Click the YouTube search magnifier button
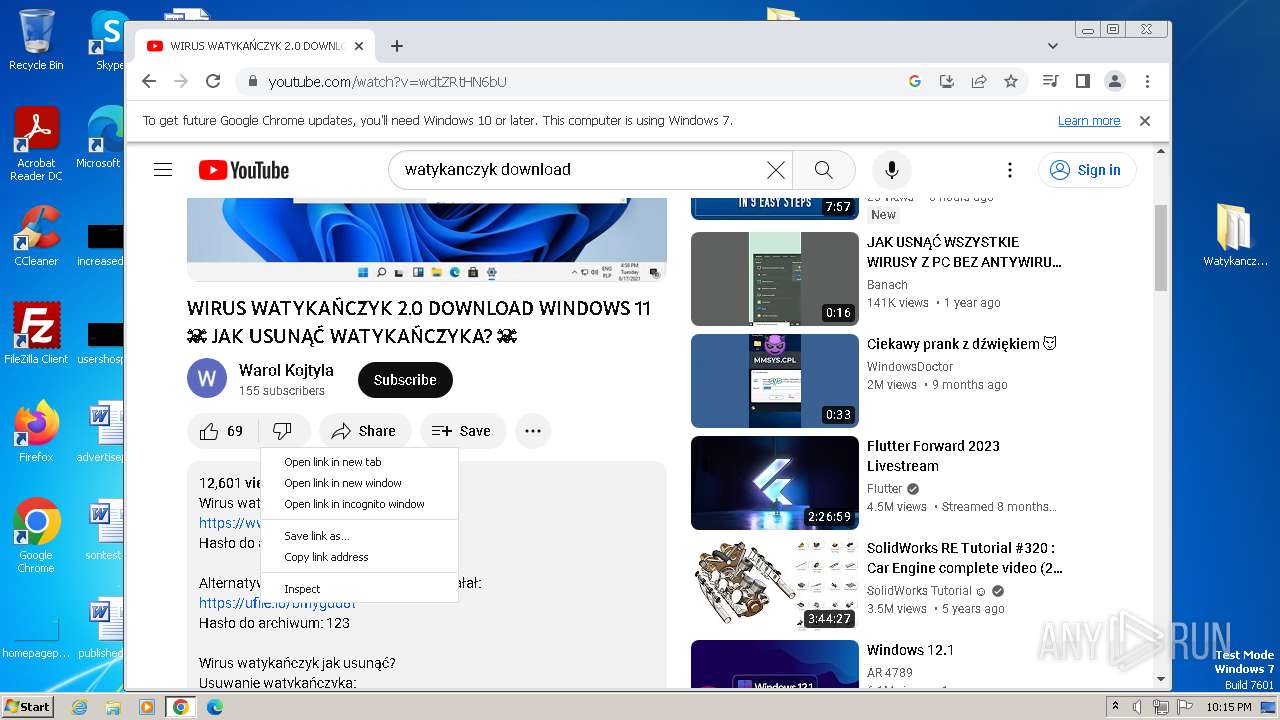This screenshot has height=720, width=1280. tap(823, 170)
